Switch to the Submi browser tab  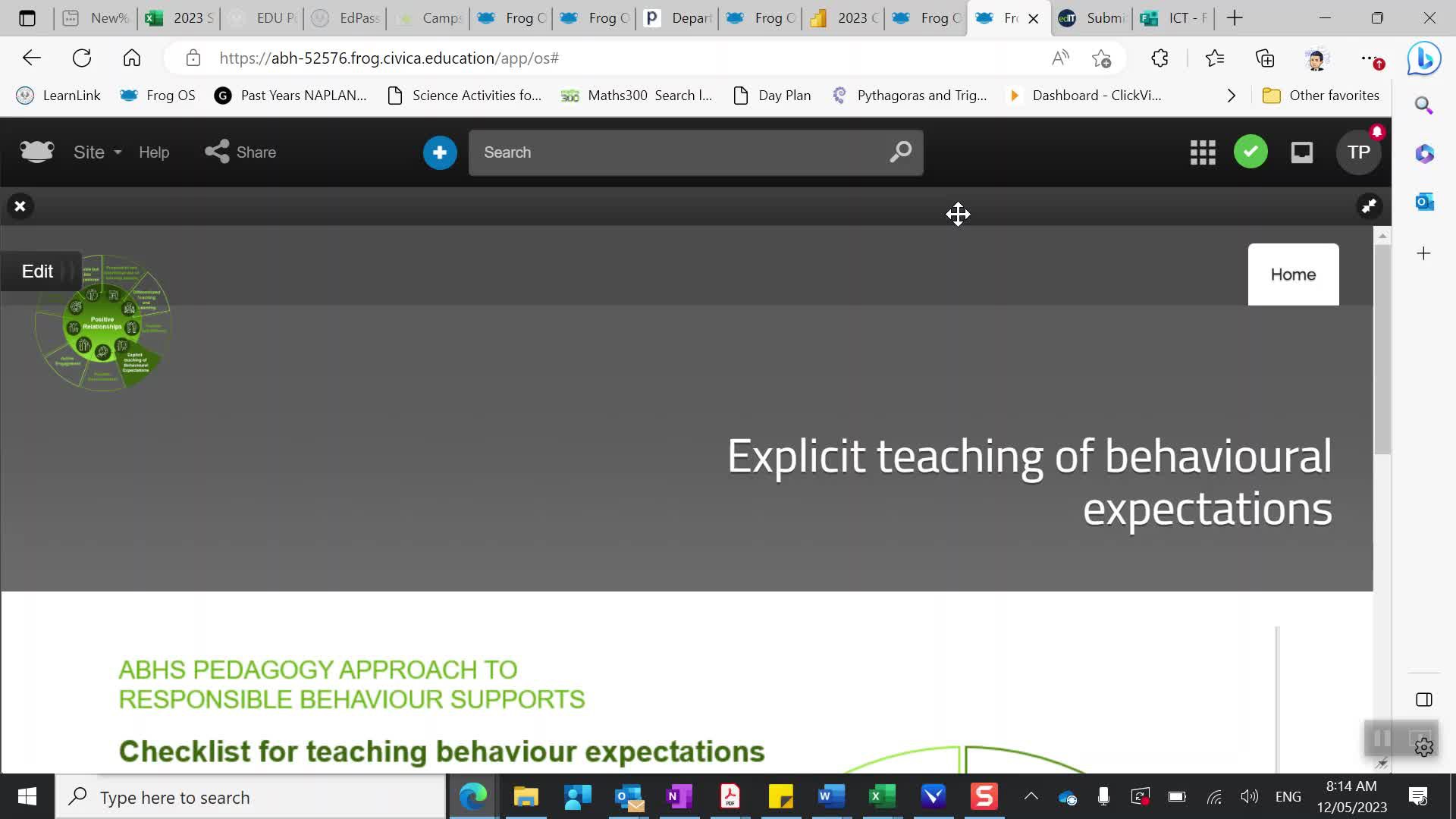coord(1092,18)
